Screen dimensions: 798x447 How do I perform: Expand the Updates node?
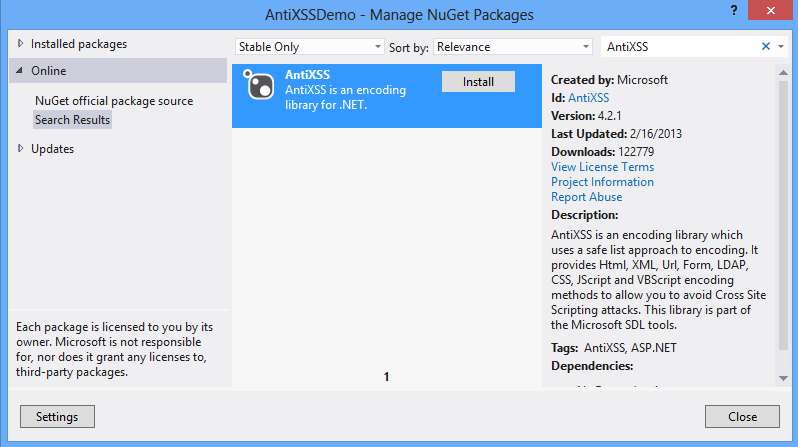tap(20, 149)
